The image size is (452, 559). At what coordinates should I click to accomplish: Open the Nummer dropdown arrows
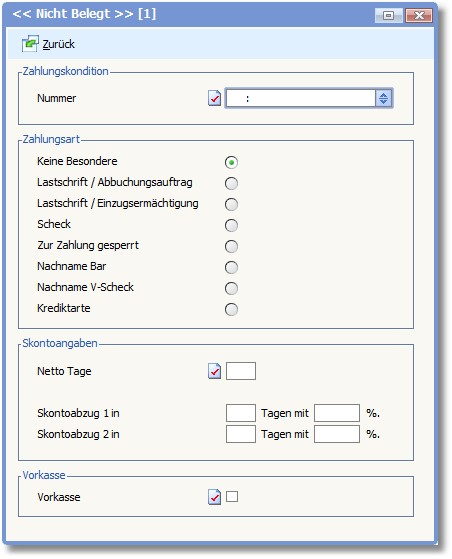click(x=384, y=98)
